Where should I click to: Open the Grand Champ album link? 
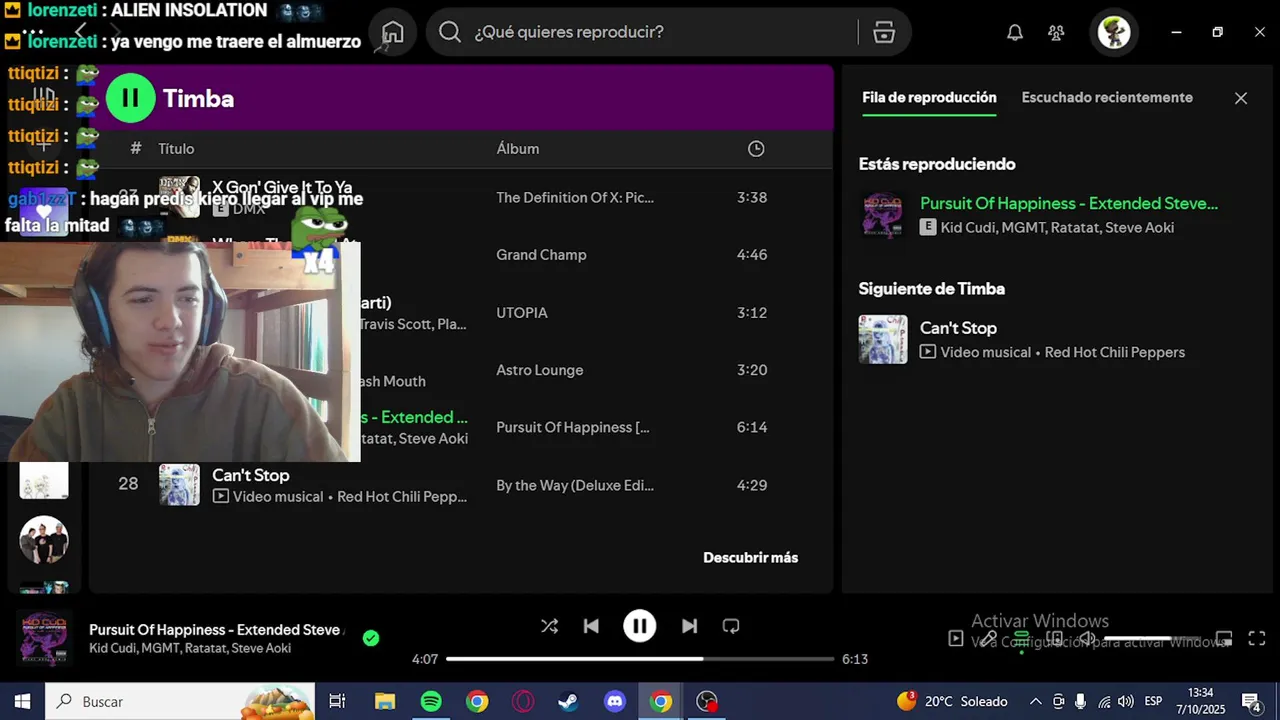[x=541, y=255]
